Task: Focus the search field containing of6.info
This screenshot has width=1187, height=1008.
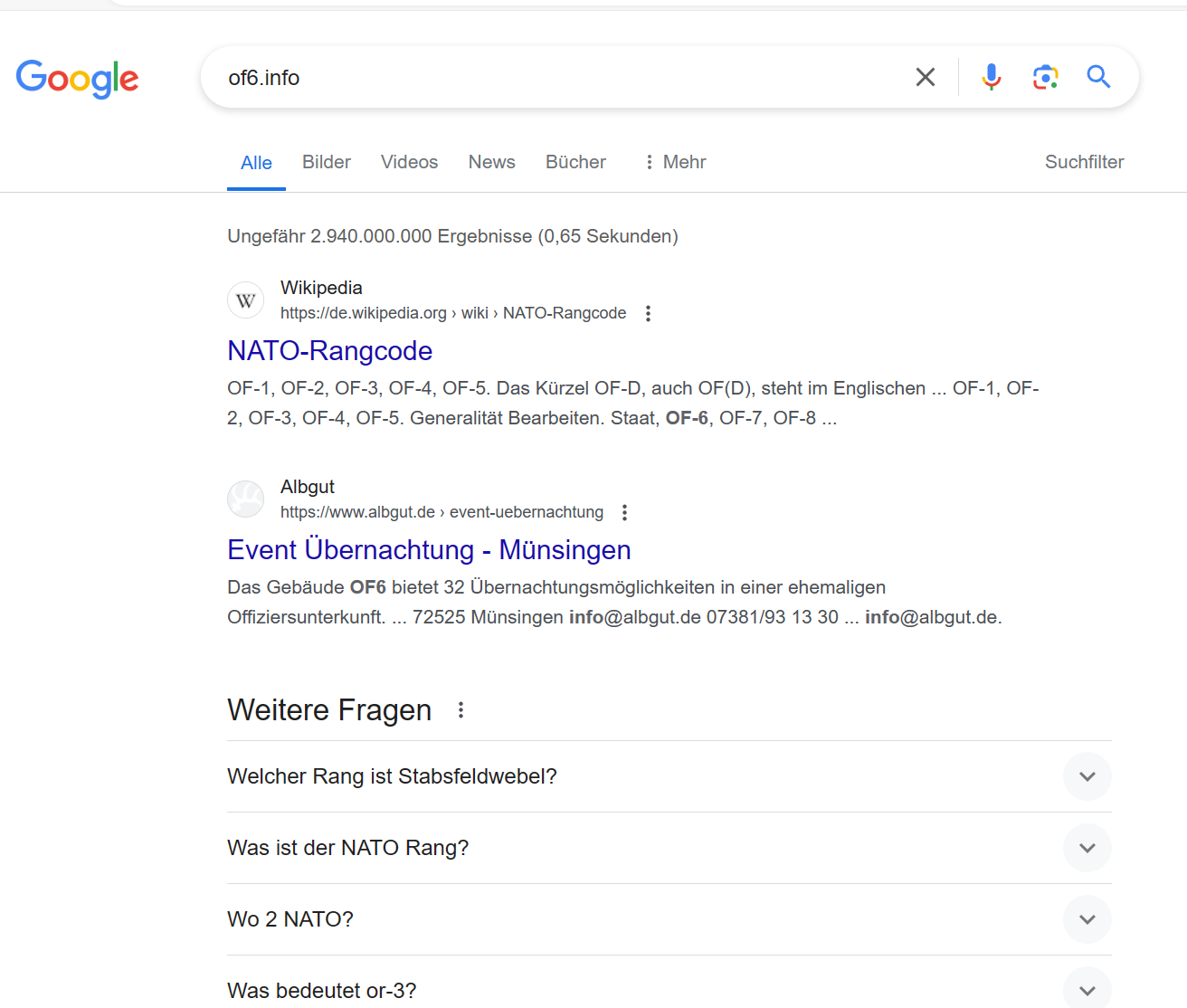Action: pyautogui.click(x=561, y=78)
